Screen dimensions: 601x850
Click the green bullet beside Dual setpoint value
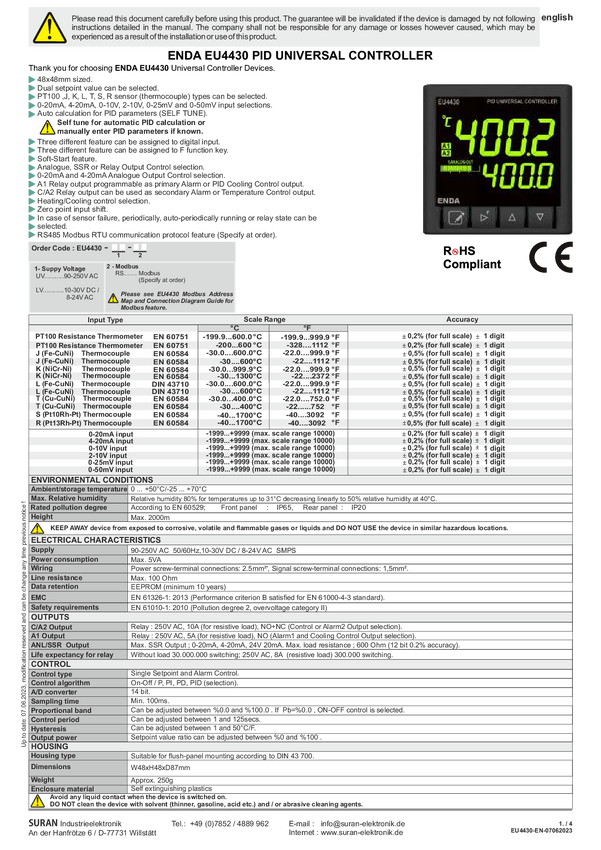pyautogui.click(x=31, y=88)
